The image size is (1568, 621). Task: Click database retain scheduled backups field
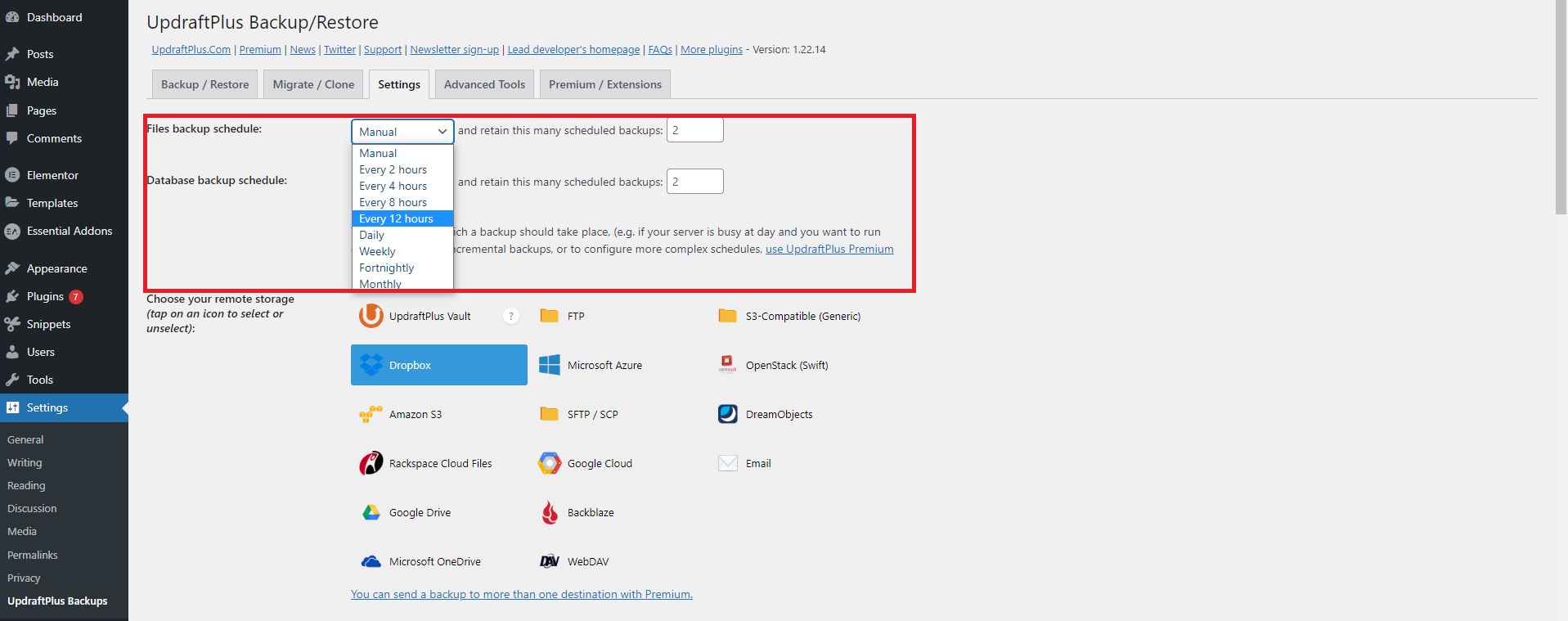click(695, 182)
